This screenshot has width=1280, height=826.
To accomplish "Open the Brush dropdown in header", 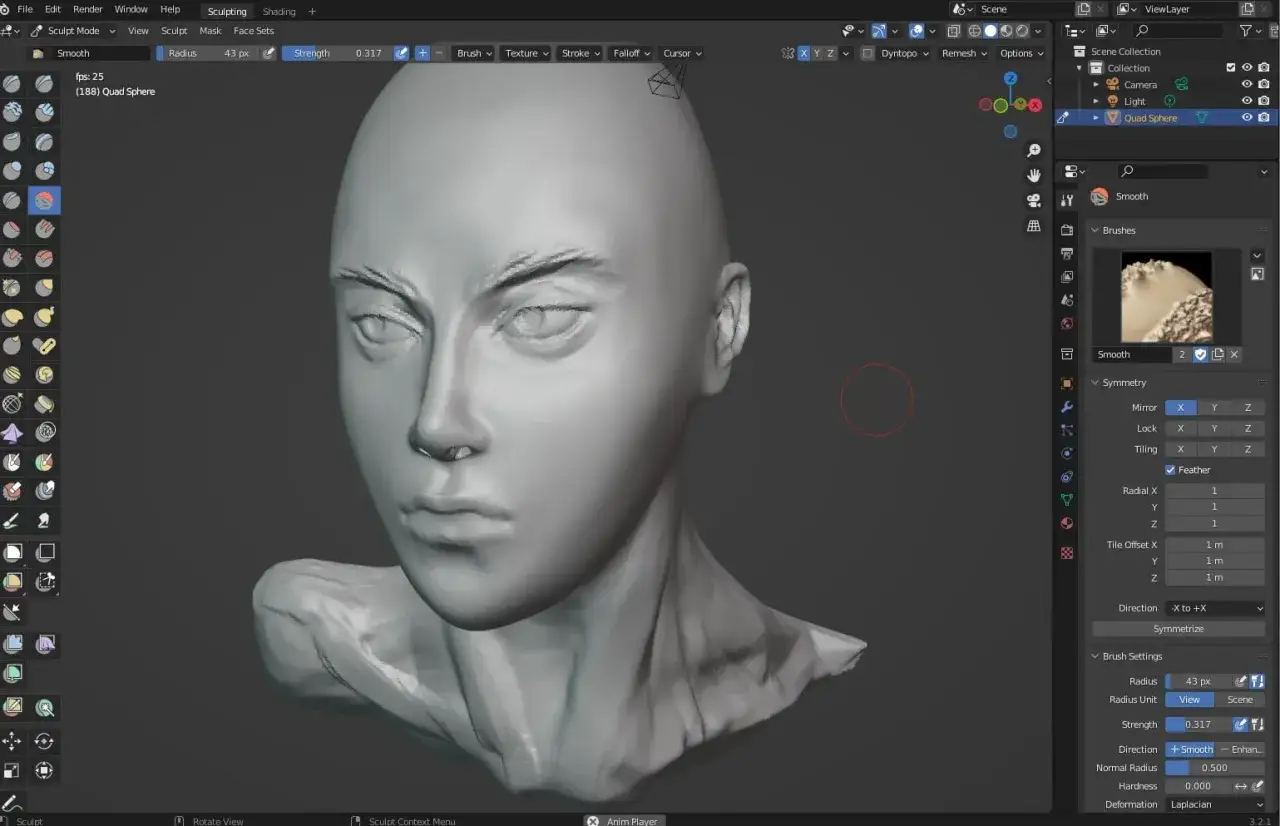I will (474, 53).
